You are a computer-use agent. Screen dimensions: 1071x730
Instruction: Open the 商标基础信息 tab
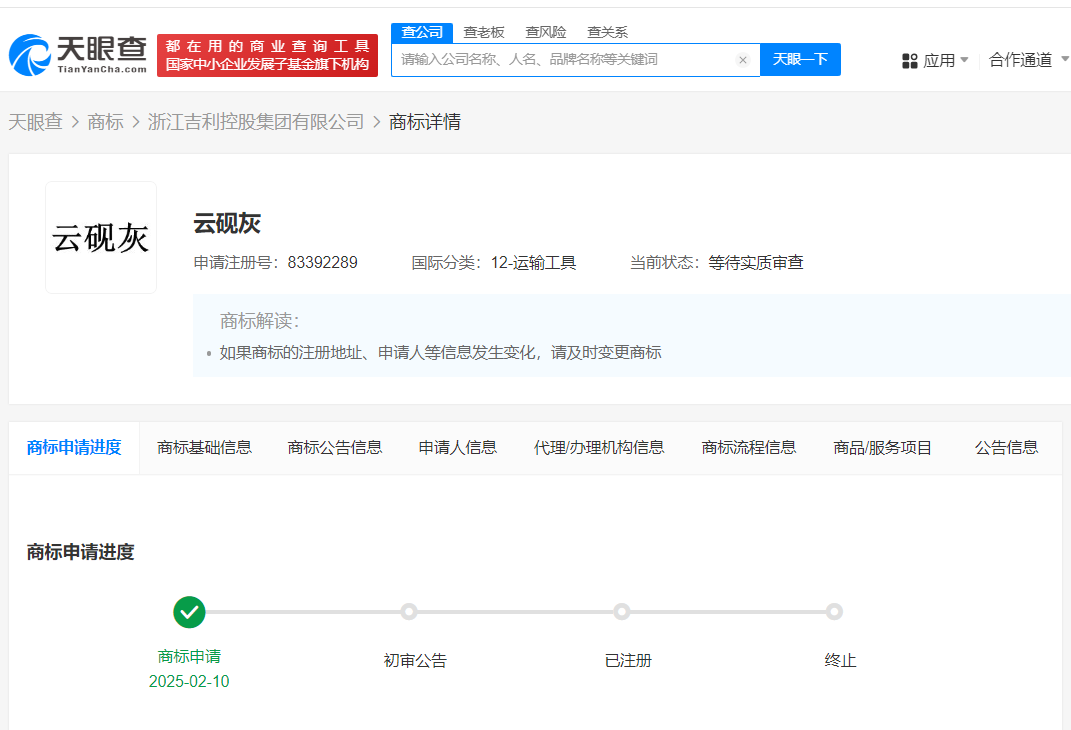click(x=204, y=448)
